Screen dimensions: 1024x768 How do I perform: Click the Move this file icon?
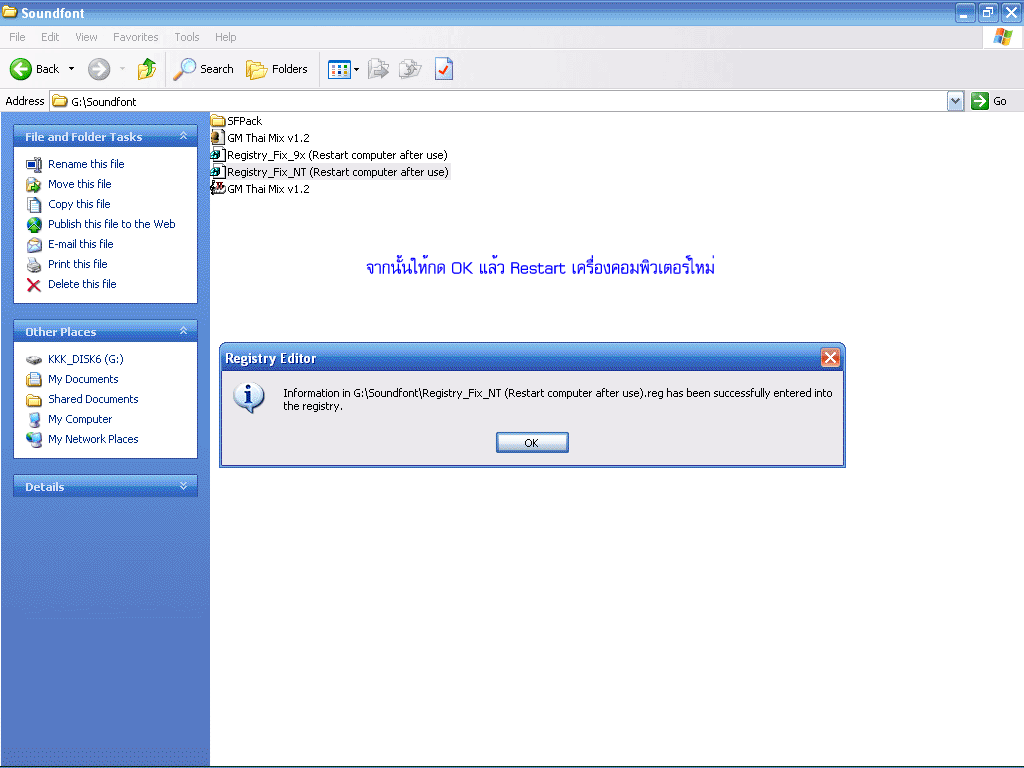pyautogui.click(x=34, y=185)
